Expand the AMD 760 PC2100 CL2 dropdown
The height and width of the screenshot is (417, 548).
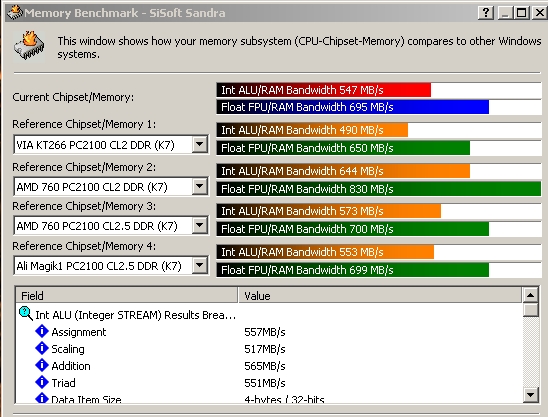point(200,186)
